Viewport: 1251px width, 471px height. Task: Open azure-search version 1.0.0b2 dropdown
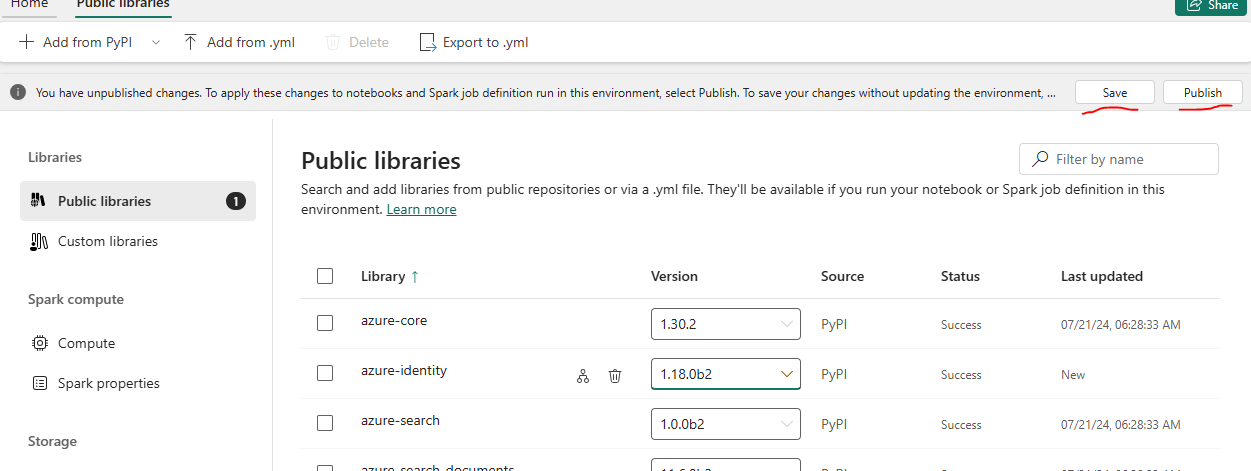click(726, 424)
